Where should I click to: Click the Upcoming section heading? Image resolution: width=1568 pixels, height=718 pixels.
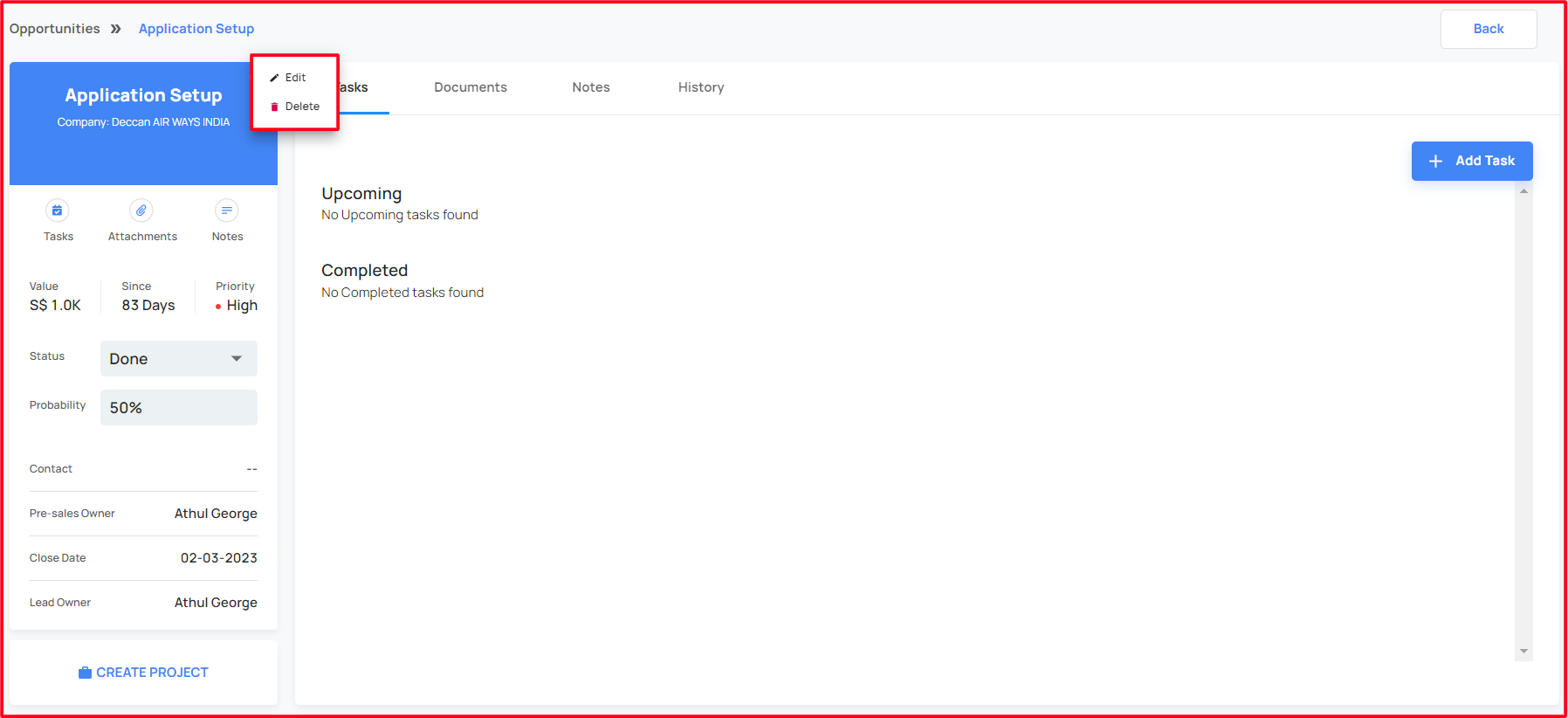(361, 194)
